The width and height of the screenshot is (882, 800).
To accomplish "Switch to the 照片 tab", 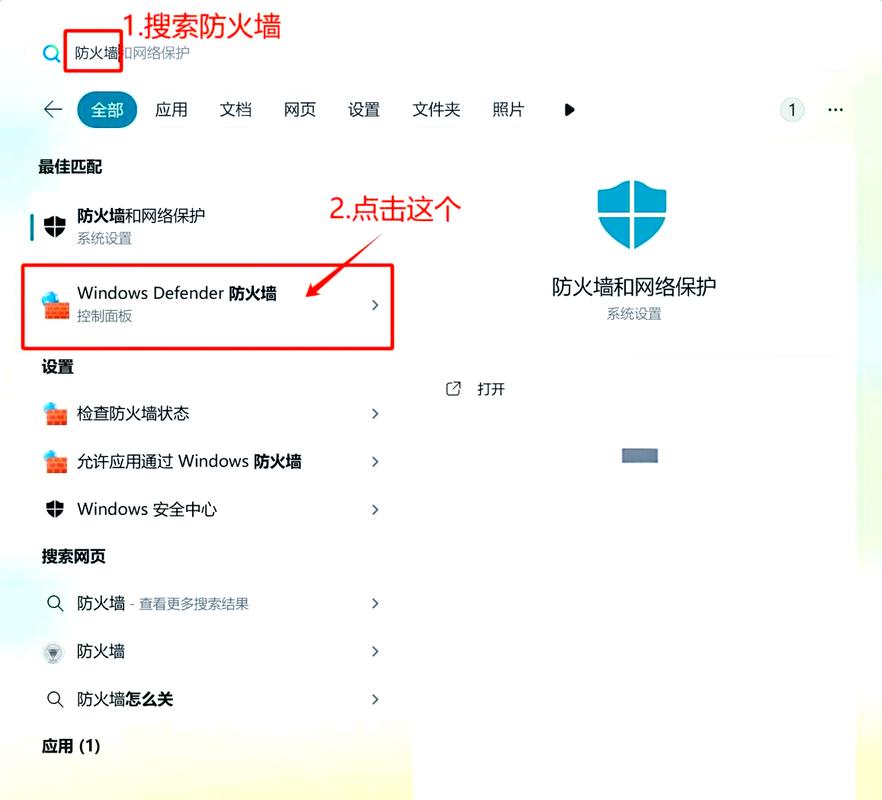I will pos(508,110).
